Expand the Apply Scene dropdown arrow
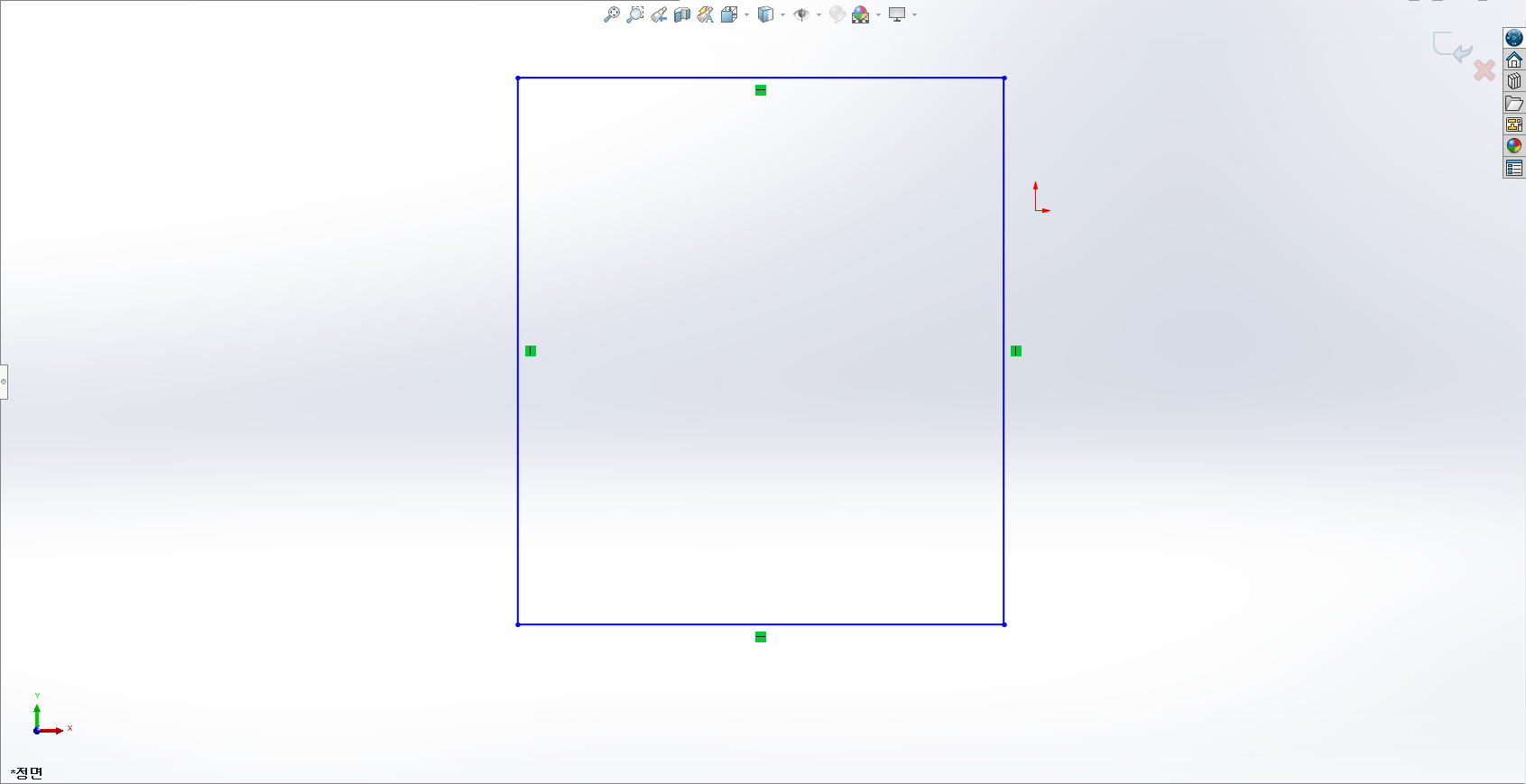This screenshot has height=784, width=1526. (878, 15)
